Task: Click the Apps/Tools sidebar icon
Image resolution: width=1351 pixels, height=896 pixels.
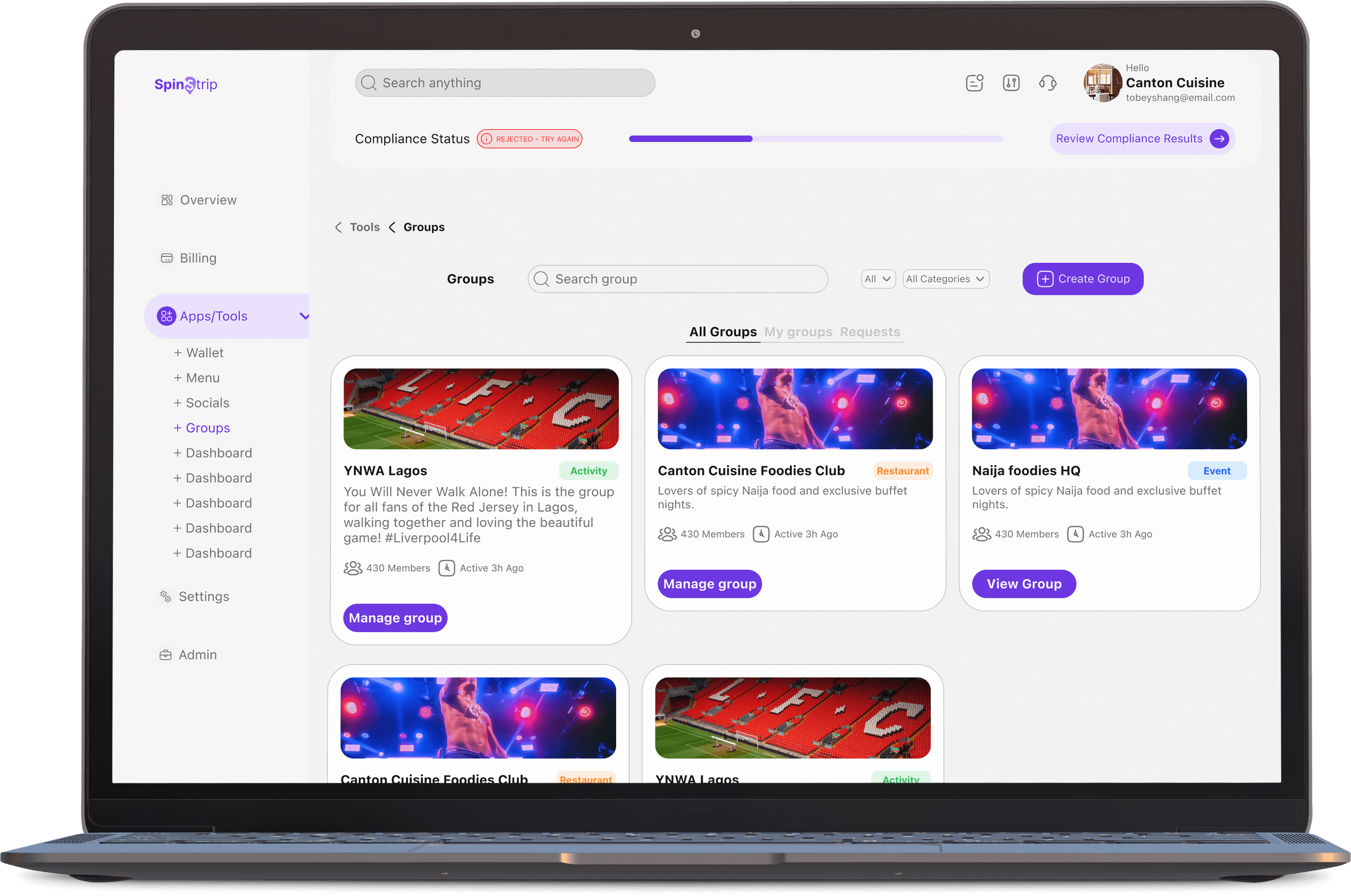Action: (x=167, y=316)
